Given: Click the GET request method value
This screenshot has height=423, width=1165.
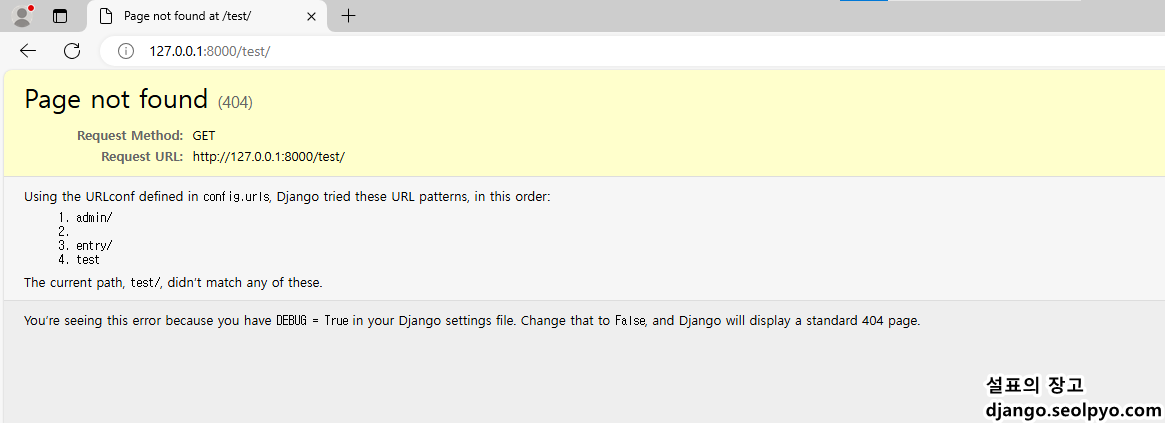Looking at the screenshot, I should [x=204, y=136].
